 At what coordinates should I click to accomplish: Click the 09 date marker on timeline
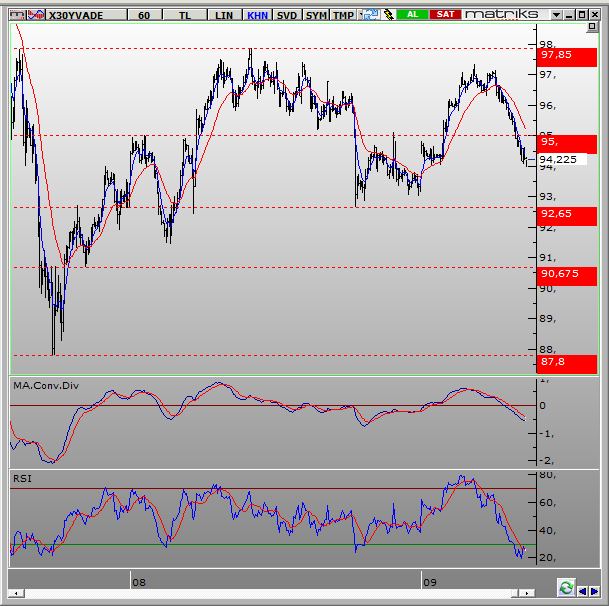[430, 582]
